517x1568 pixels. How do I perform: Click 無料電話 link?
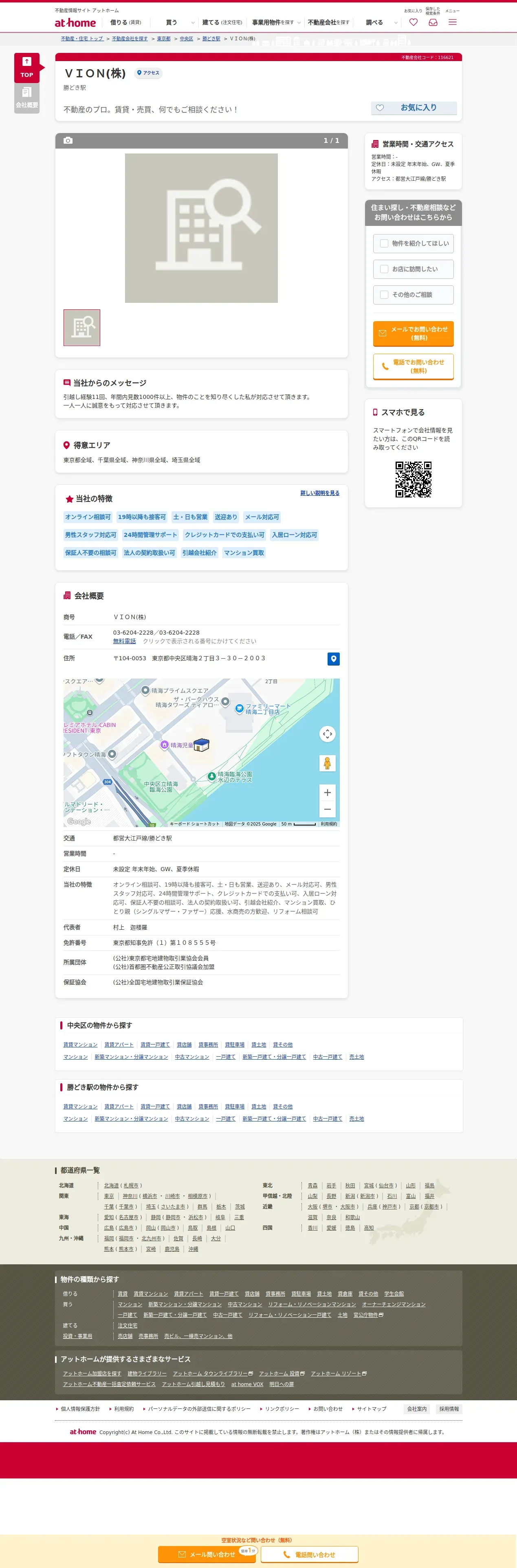[x=124, y=641]
